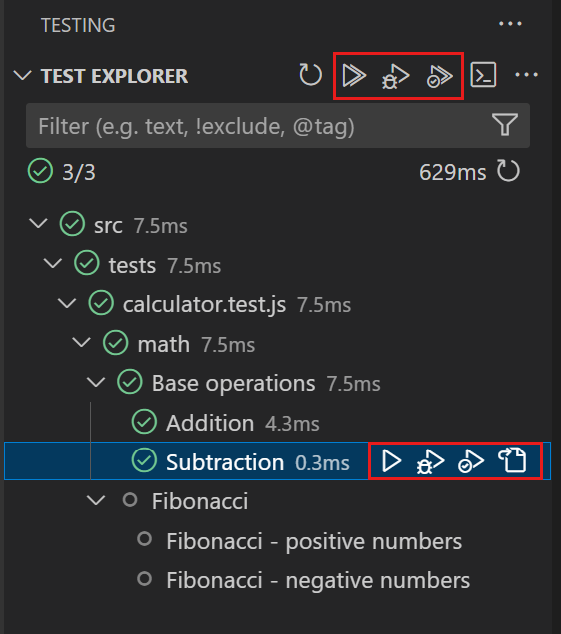Image resolution: width=561 pixels, height=634 pixels.
Task: Run all tests with coverage
Action: 439,76
